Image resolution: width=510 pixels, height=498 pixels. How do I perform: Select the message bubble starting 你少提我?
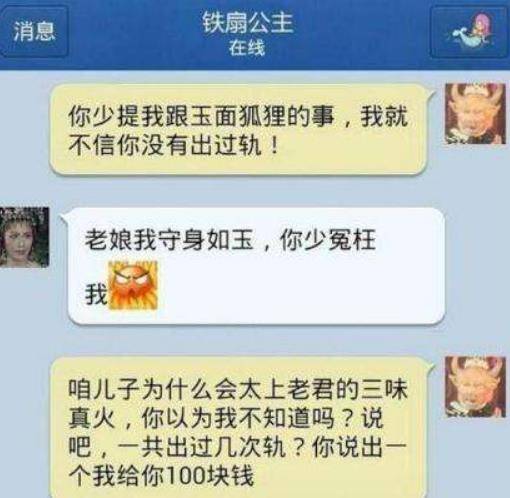[239, 129]
